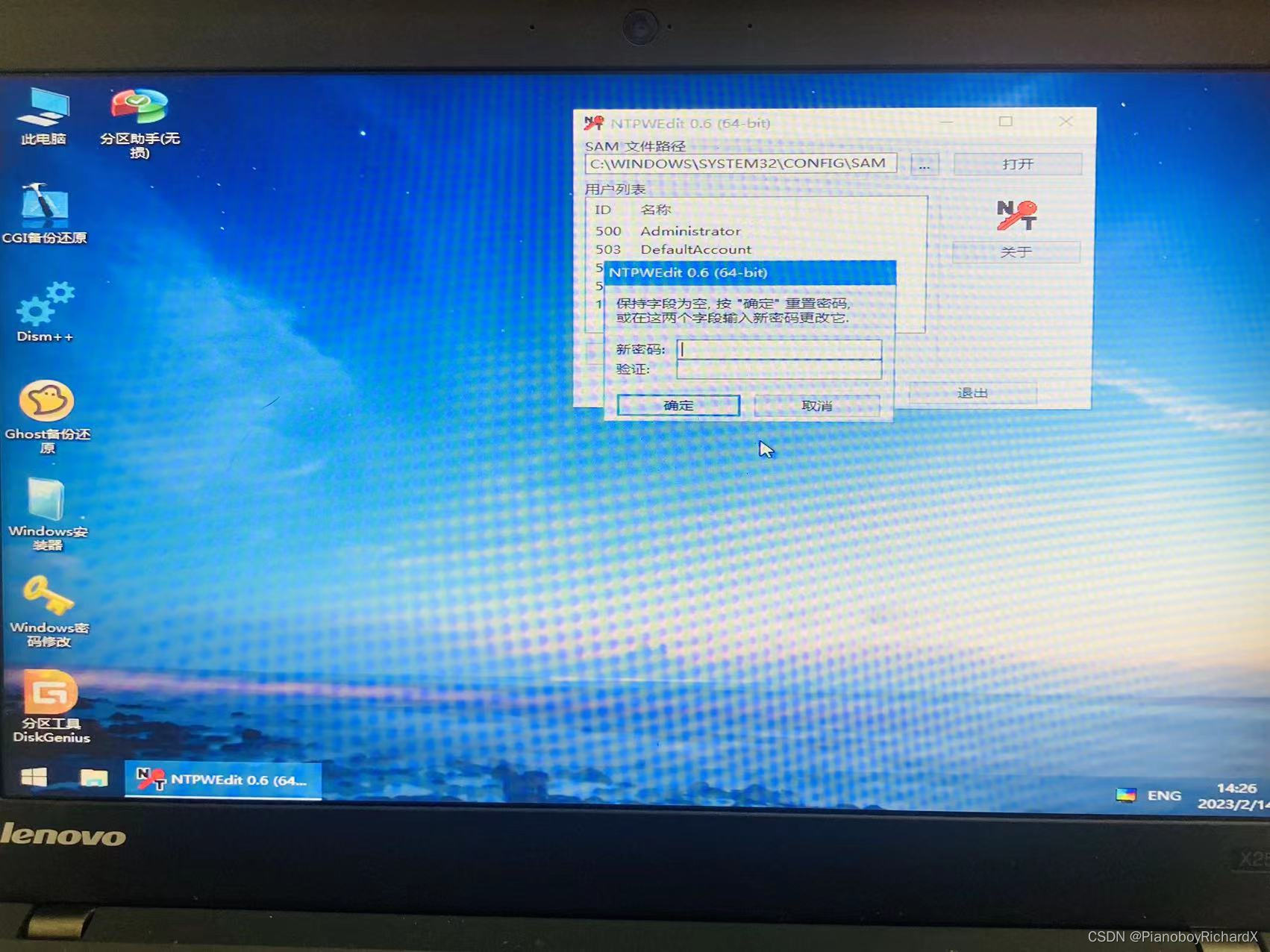Launch the Dism++ desktop icon
The height and width of the screenshot is (952, 1270).
pyautogui.click(x=45, y=311)
